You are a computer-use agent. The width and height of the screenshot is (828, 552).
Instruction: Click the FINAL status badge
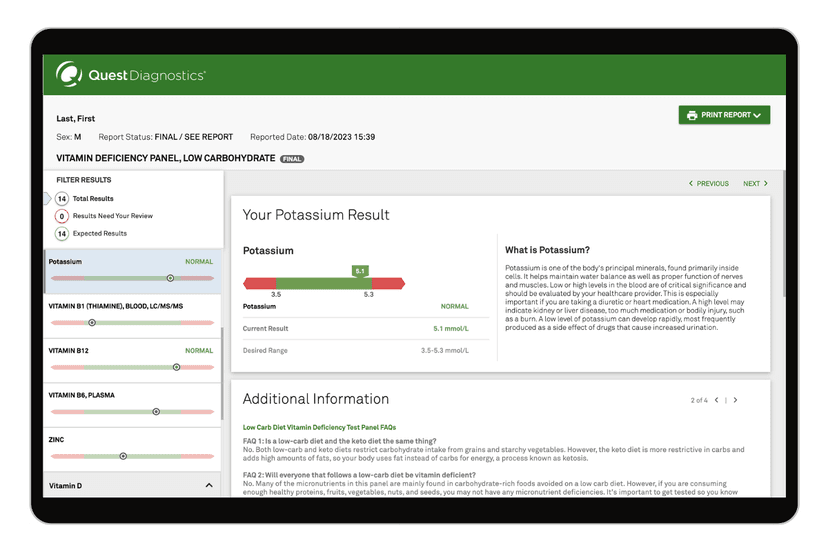click(292, 159)
